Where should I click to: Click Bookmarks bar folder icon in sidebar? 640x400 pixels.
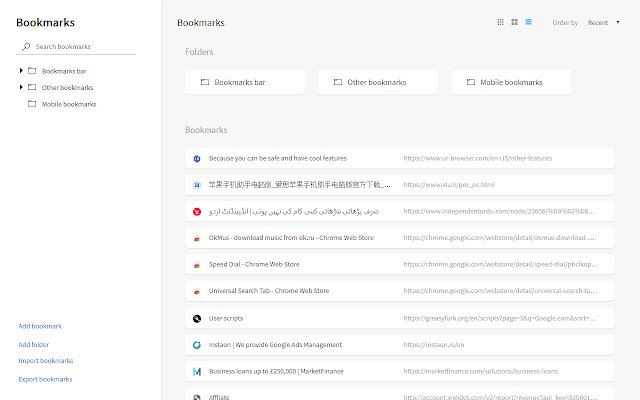[x=32, y=71]
